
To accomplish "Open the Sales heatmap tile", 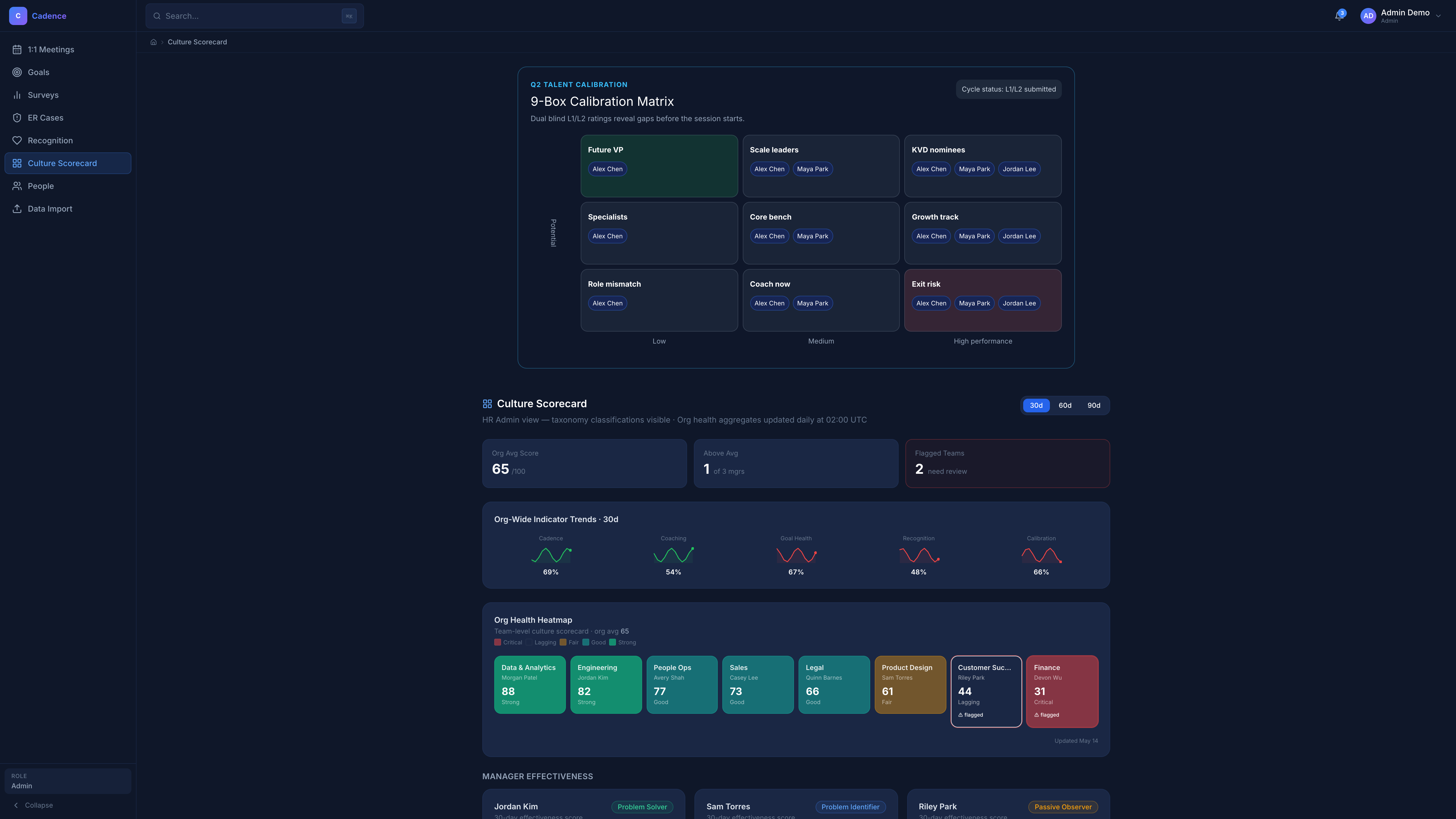I will [x=758, y=684].
